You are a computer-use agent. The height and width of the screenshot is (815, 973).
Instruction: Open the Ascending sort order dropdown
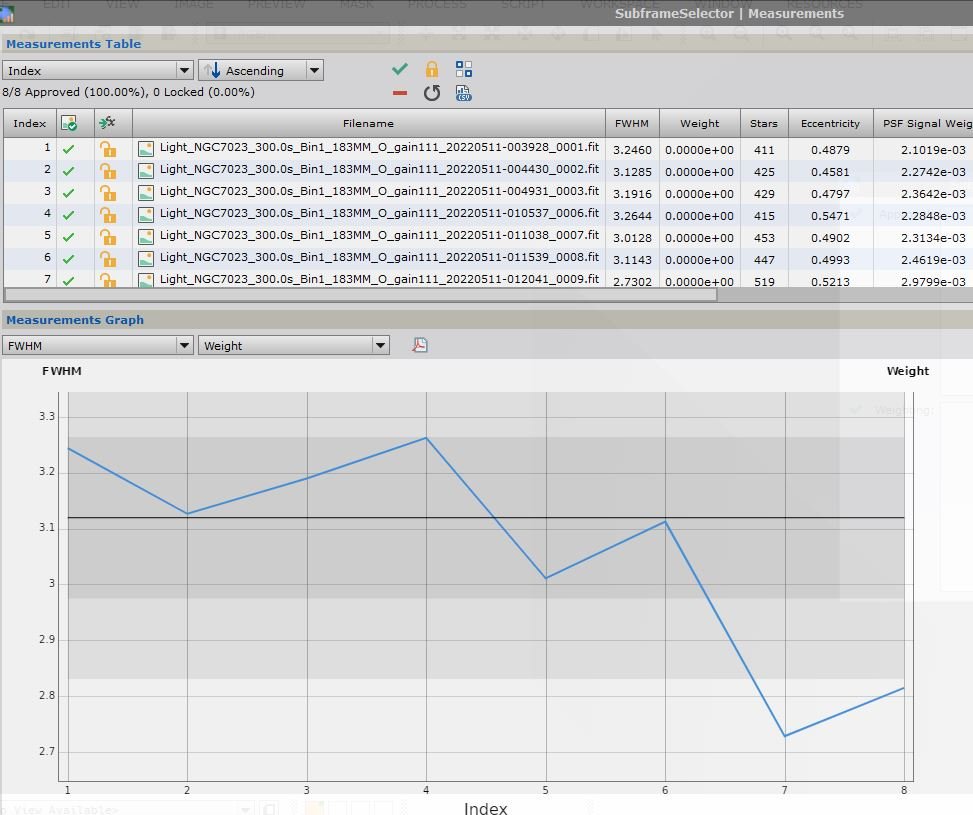pyautogui.click(x=260, y=71)
